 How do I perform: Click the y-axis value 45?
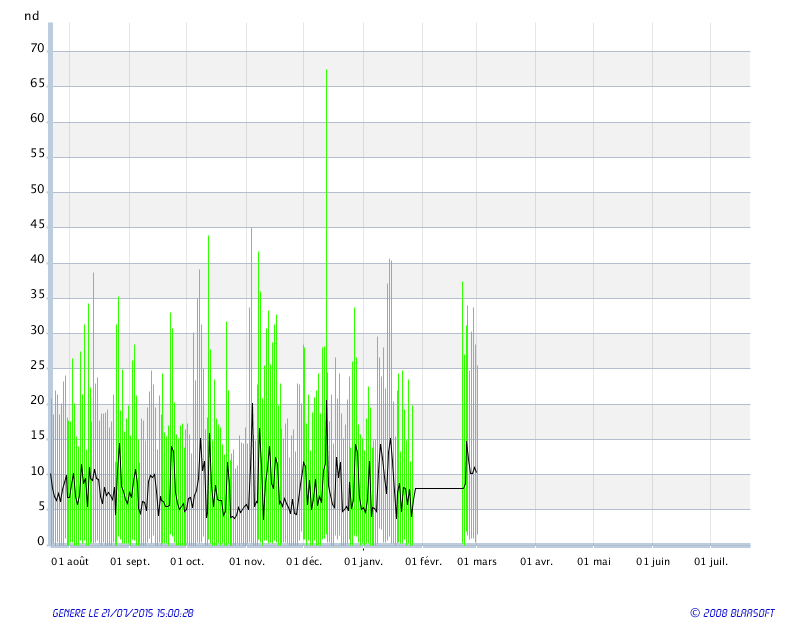(37, 224)
